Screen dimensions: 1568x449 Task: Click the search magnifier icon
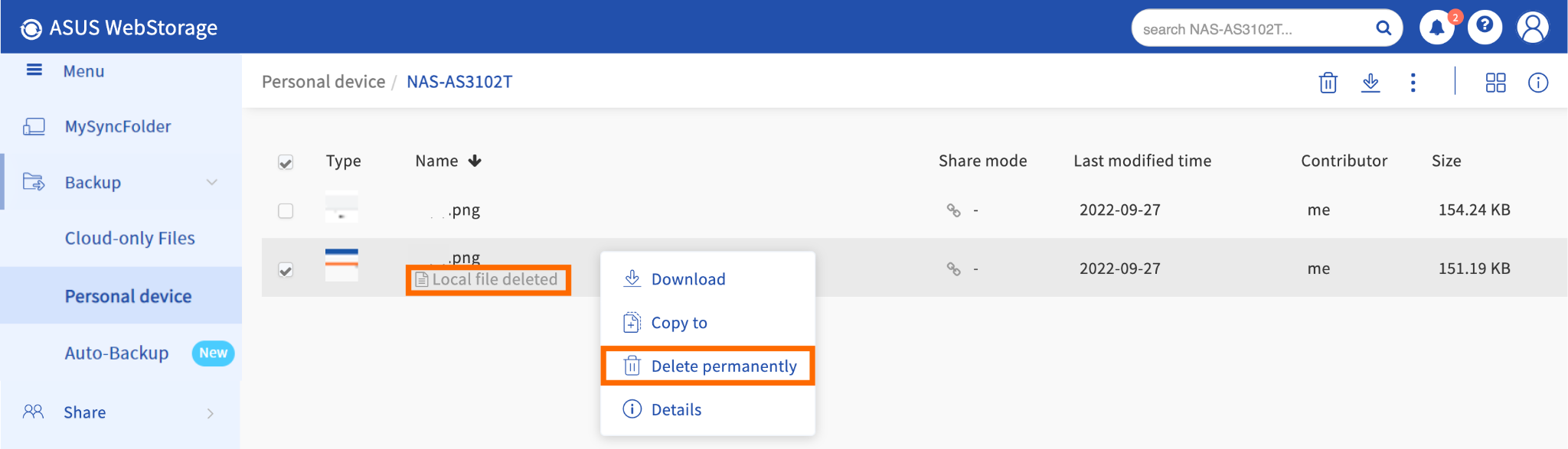pyautogui.click(x=1383, y=28)
